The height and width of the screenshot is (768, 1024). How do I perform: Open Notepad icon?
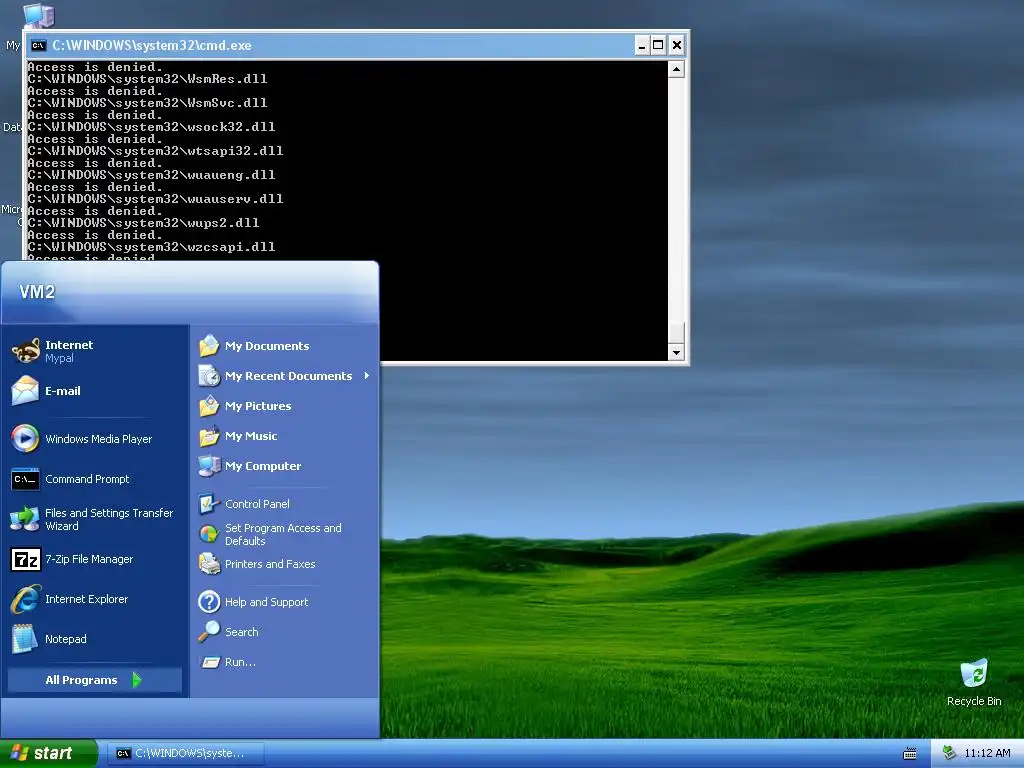(25, 639)
